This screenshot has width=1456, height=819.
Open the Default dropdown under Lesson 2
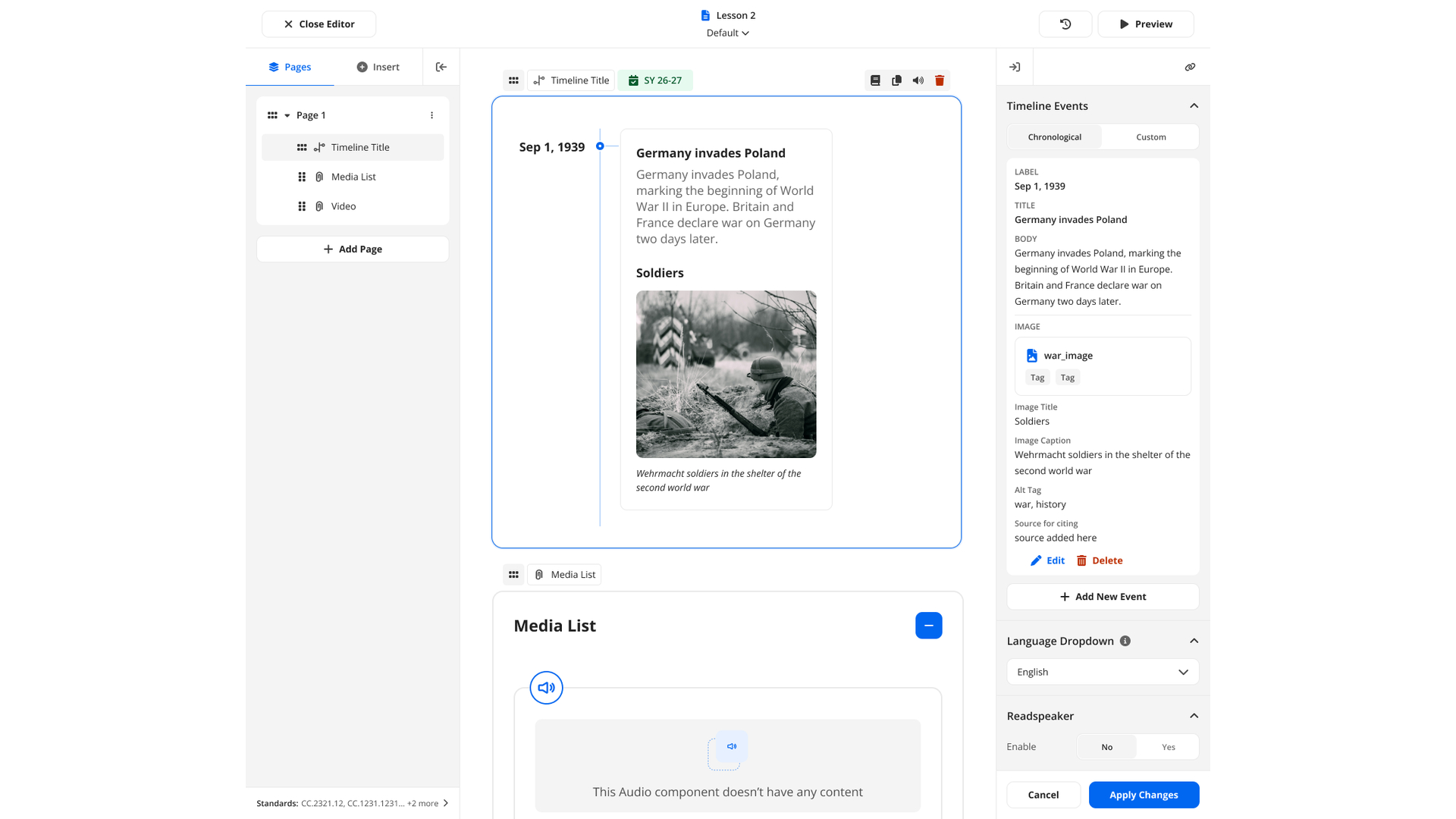[x=727, y=33]
